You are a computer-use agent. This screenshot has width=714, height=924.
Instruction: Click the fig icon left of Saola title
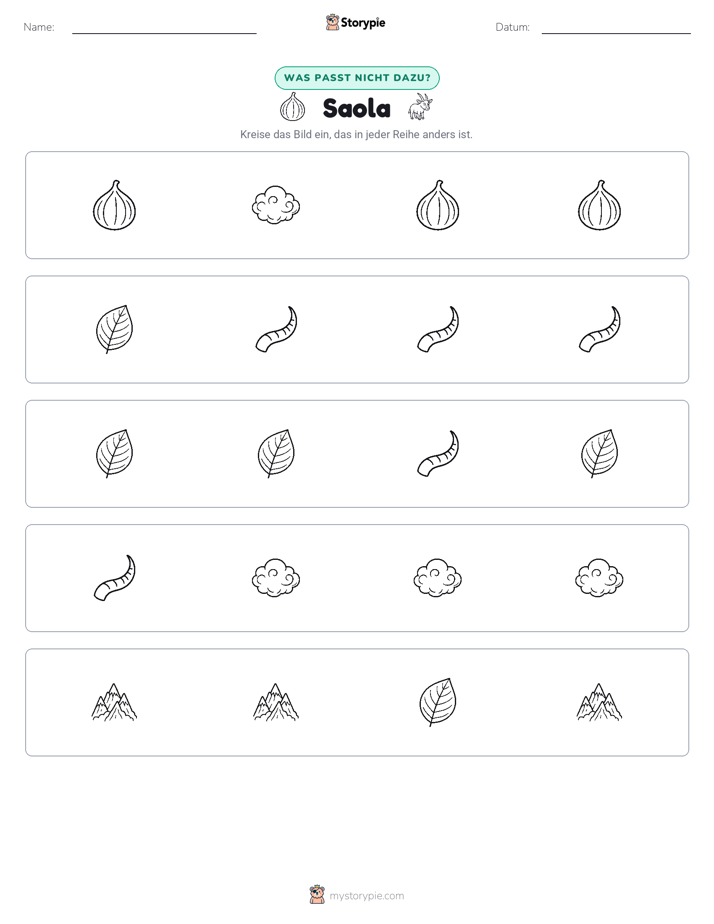click(x=292, y=107)
